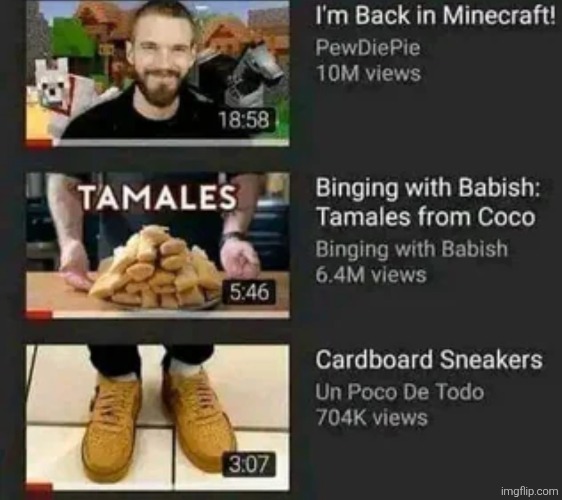Click the Cardboard Sneakers title

pos(429,359)
